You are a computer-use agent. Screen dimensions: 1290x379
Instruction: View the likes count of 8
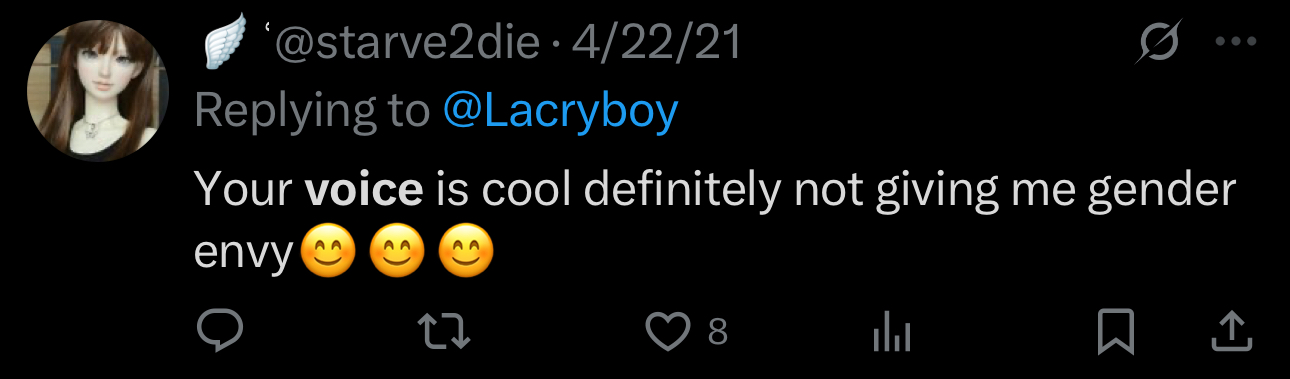(717, 332)
